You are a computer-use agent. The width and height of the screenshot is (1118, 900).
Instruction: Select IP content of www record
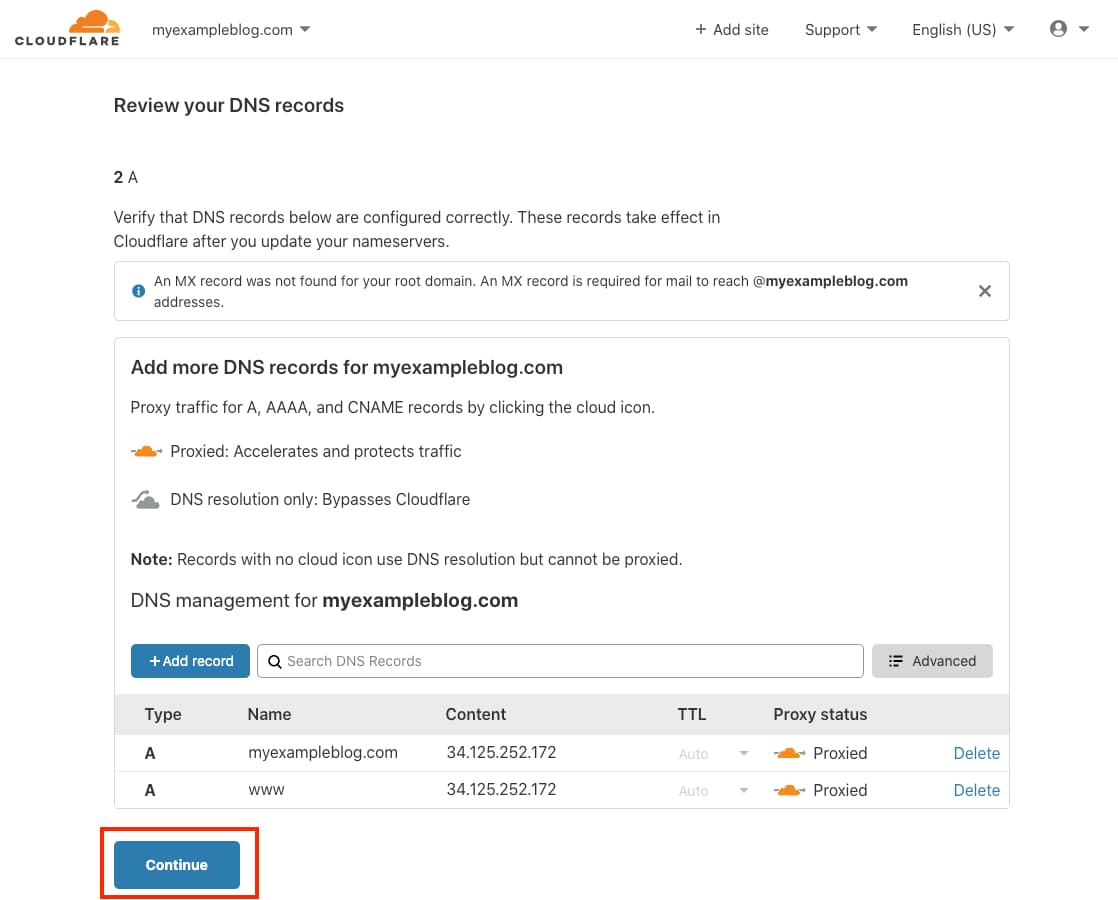pos(501,789)
